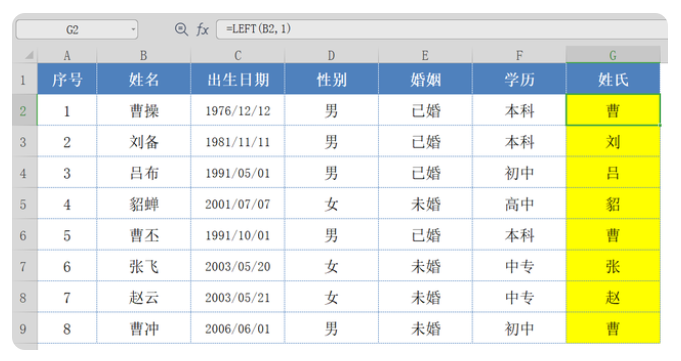Select column F header
This screenshot has height=361, width=681.
519,55
